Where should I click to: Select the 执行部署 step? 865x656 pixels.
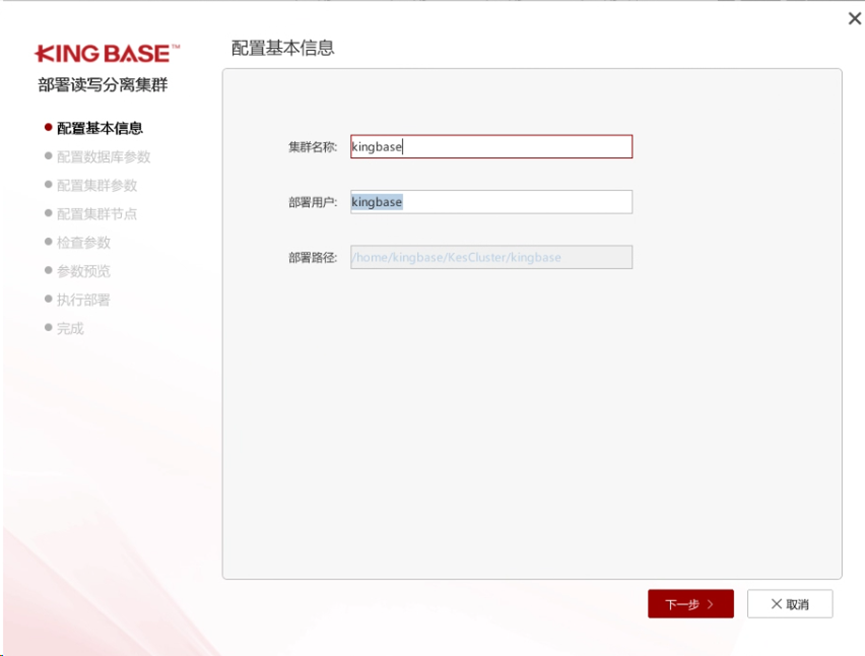(83, 300)
